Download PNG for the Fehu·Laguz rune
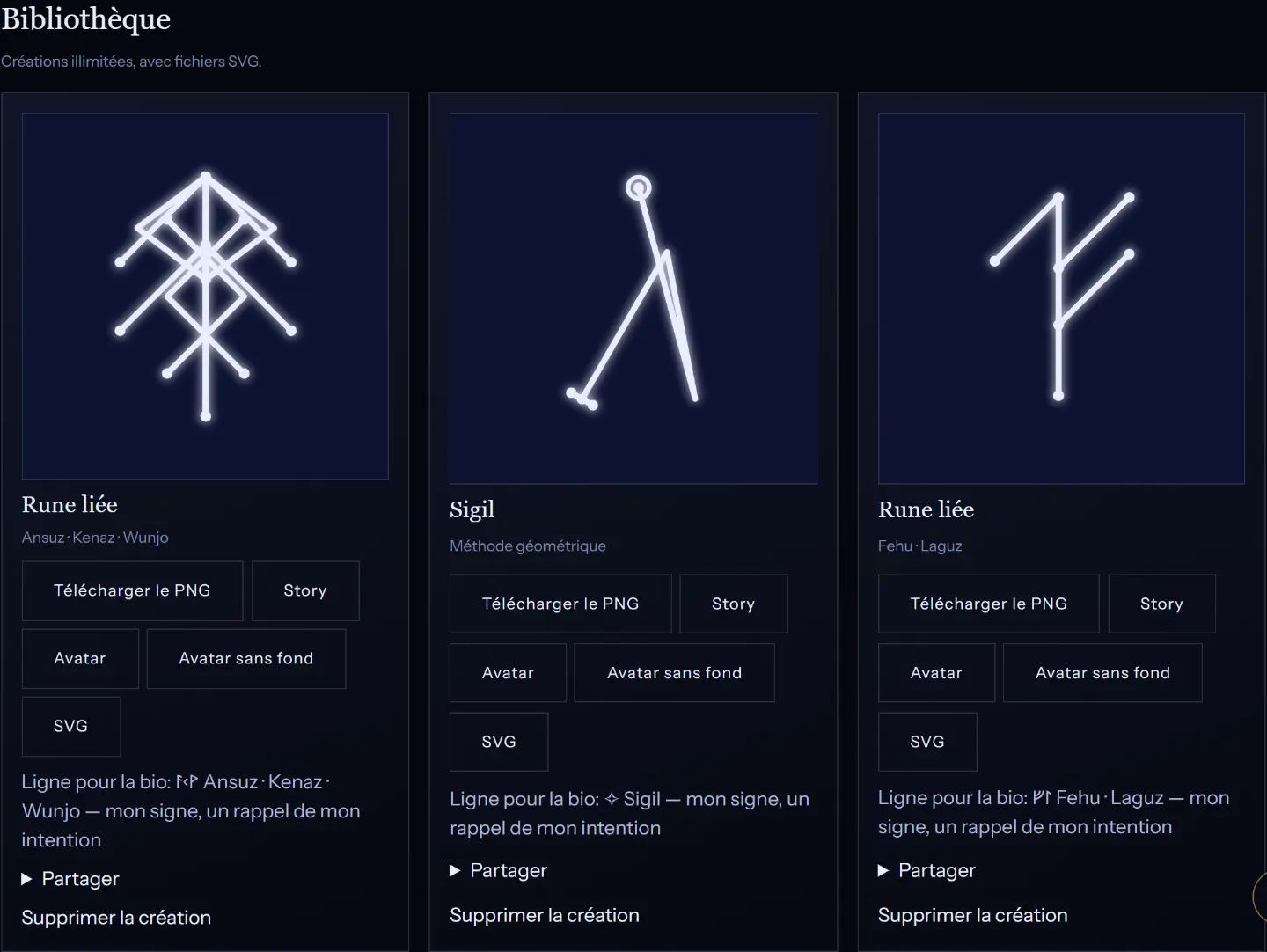The image size is (1267, 952). (989, 604)
